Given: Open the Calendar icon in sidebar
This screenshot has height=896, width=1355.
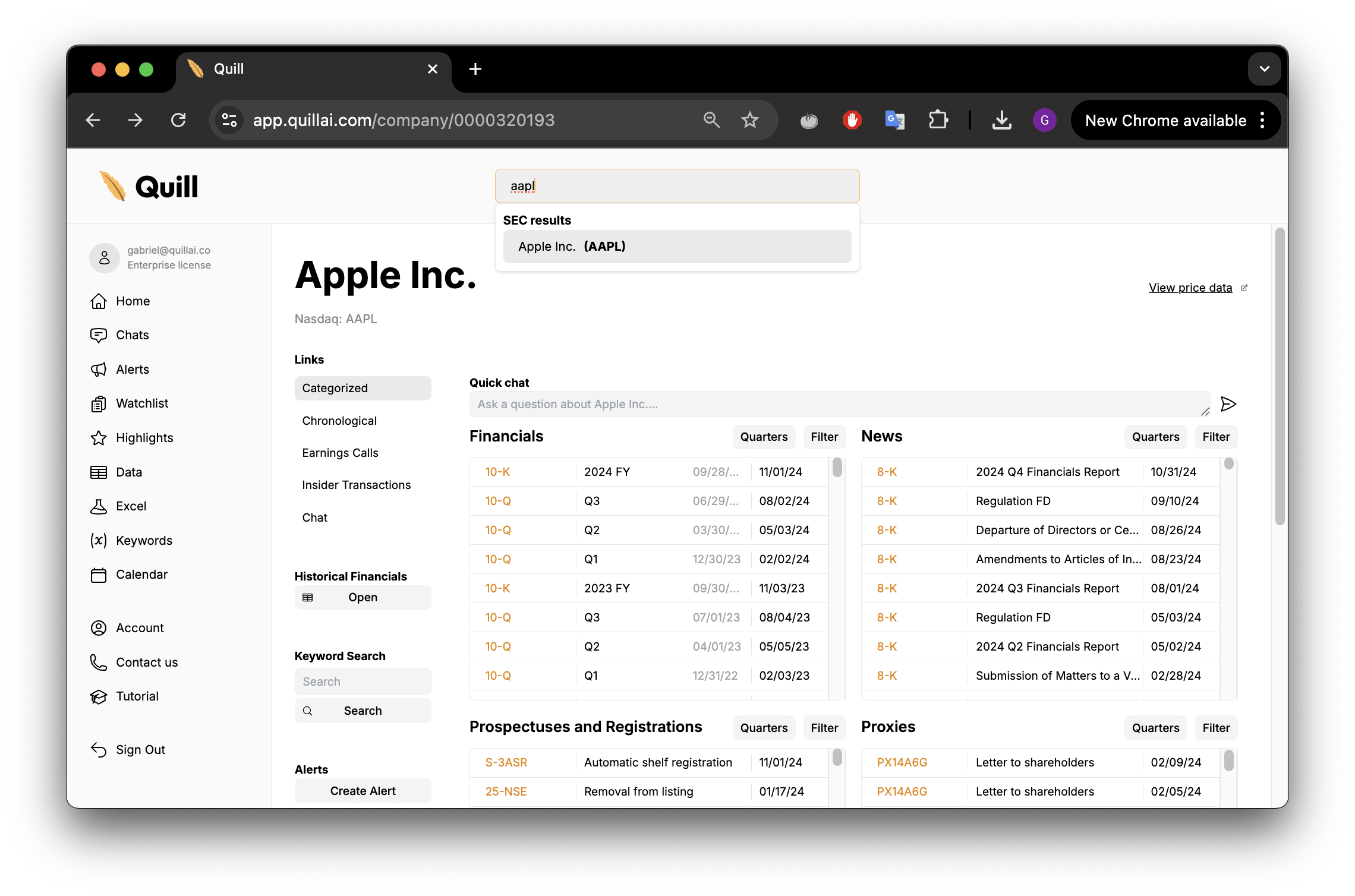Looking at the screenshot, I should tap(99, 575).
